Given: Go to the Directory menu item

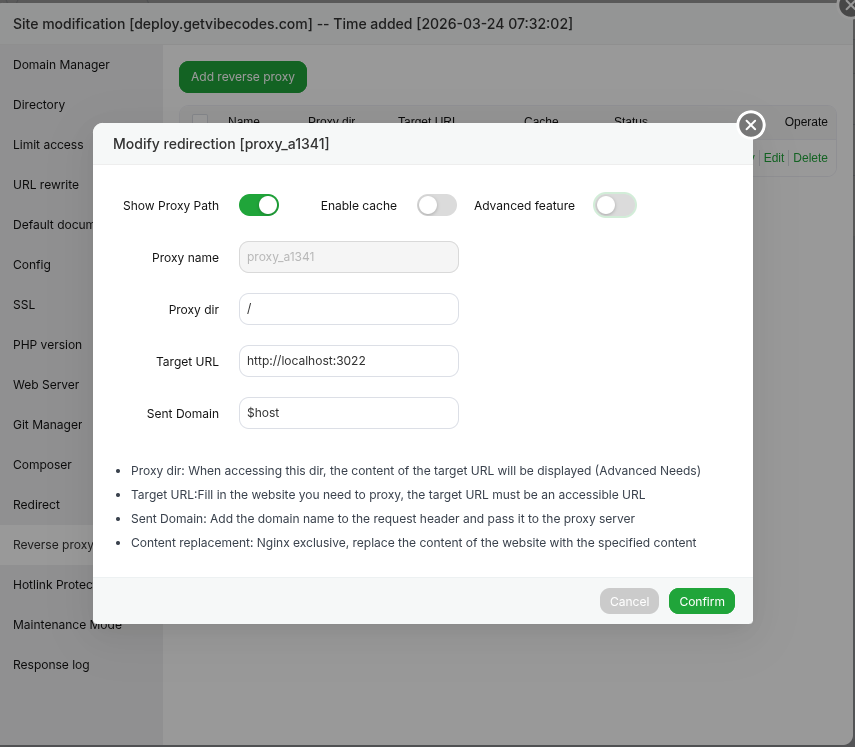Looking at the screenshot, I should [x=39, y=105].
